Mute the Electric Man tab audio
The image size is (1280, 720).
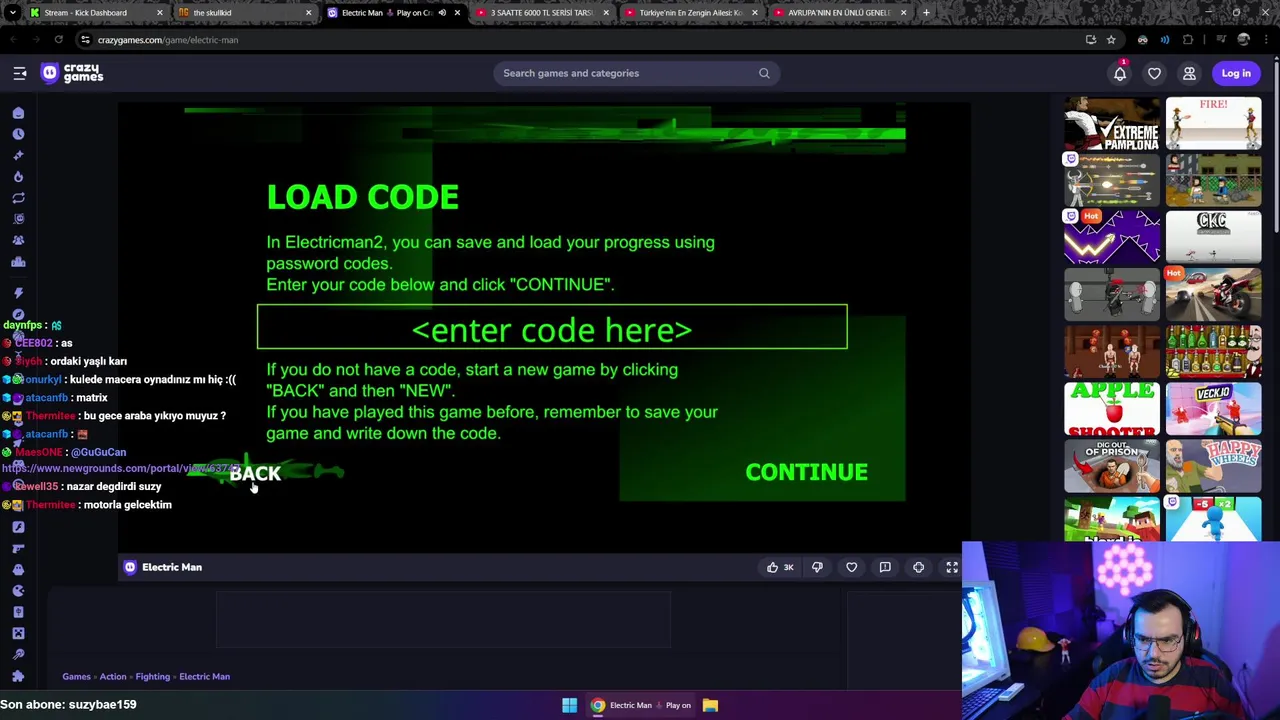pos(442,13)
